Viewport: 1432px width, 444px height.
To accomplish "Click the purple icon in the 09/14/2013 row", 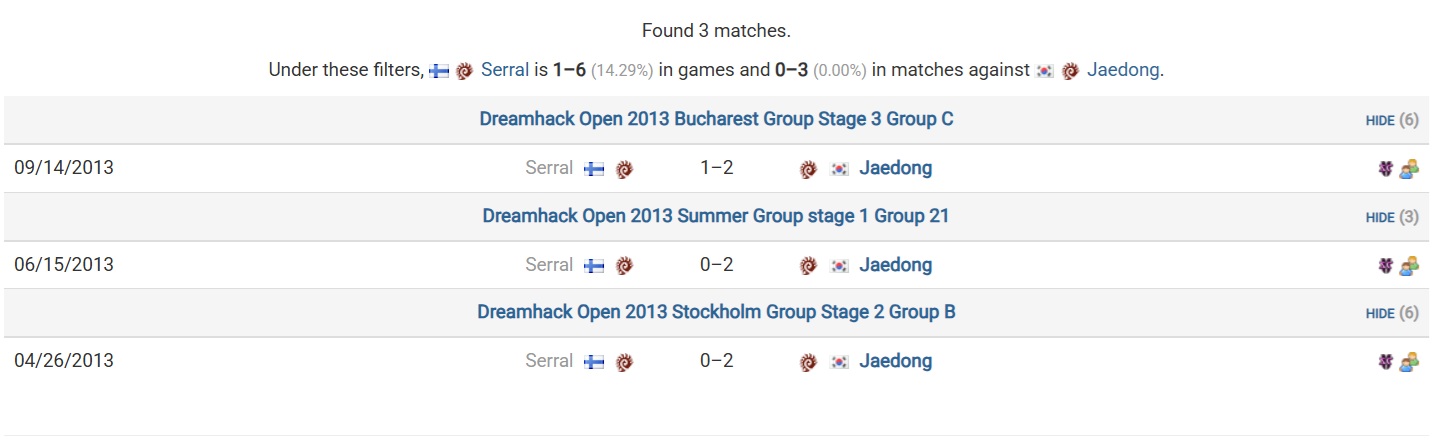I will click(1385, 169).
